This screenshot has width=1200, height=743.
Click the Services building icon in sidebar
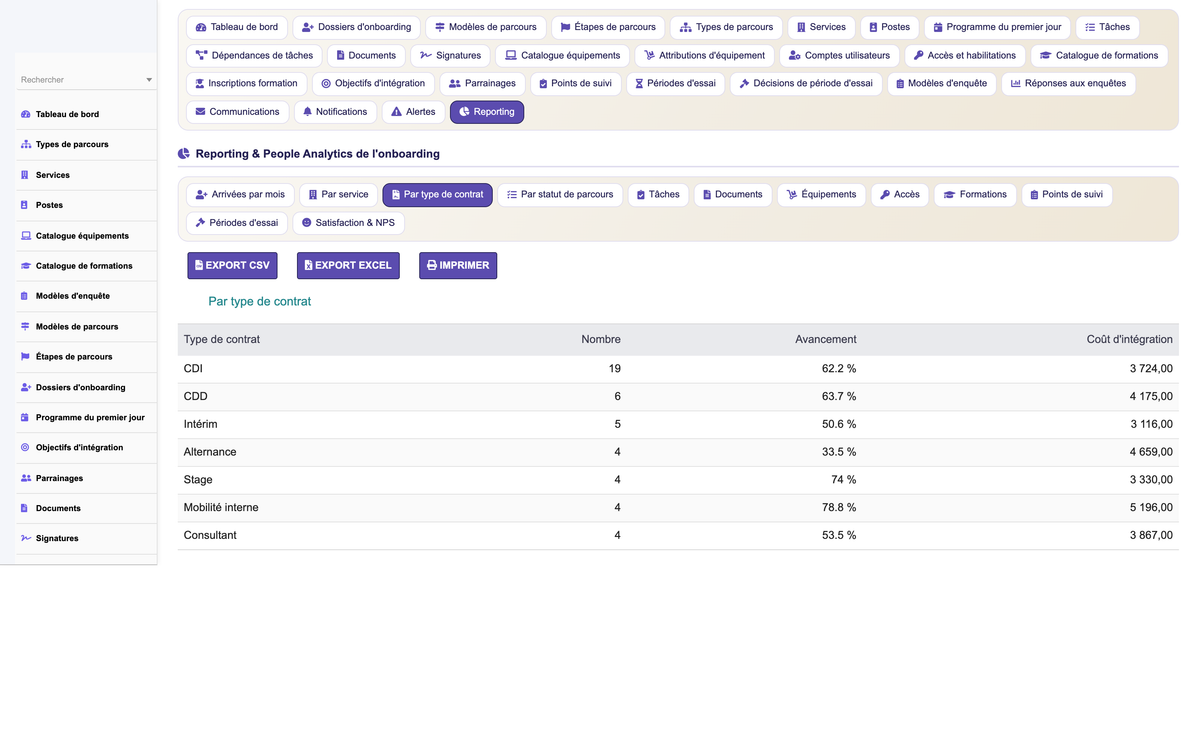[x=25, y=175]
